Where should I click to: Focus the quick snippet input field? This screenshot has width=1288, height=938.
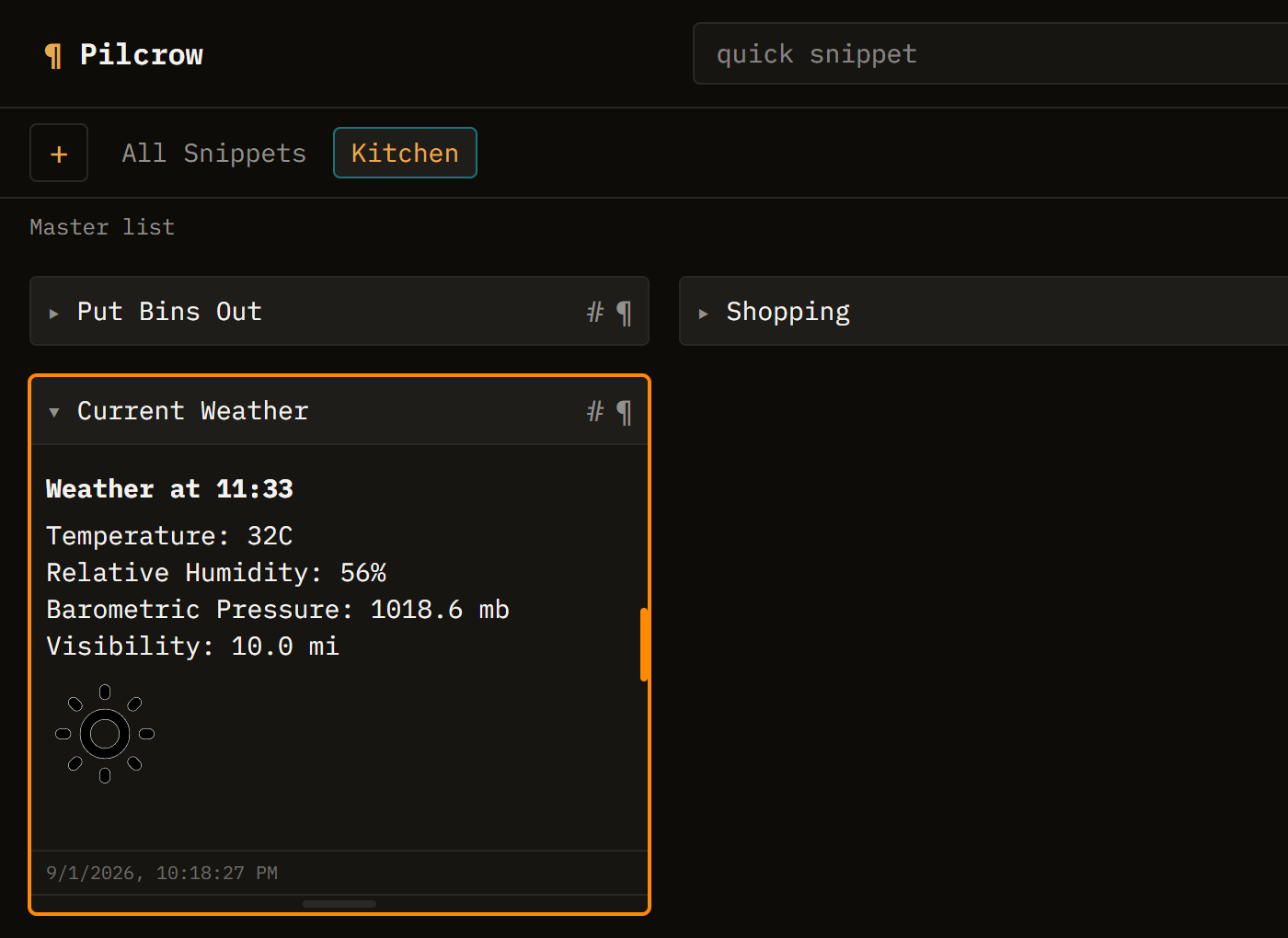991,53
